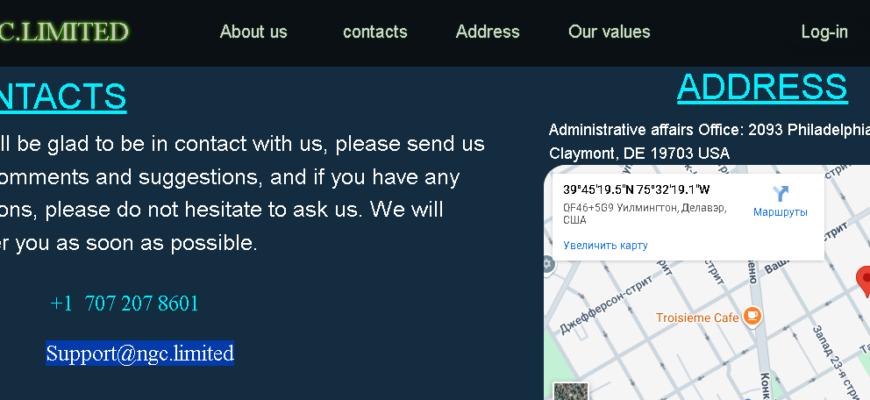The image size is (870, 400).
Task: Click the C.LIMITED site logo
Action: coord(64,32)
